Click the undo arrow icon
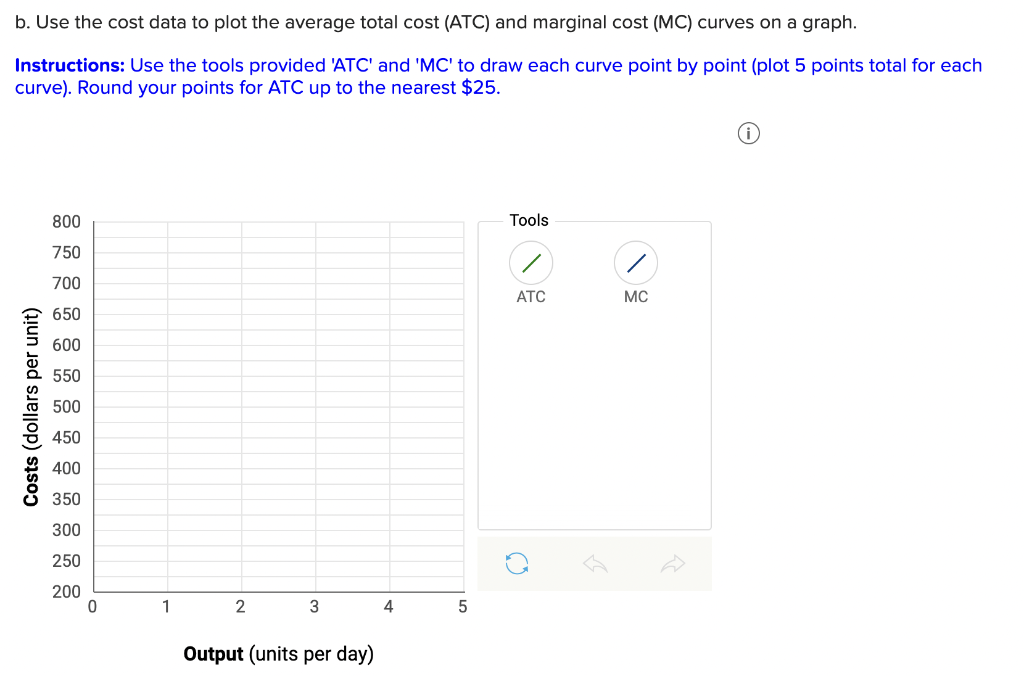 pyautogui.click(x=595, y=563)
